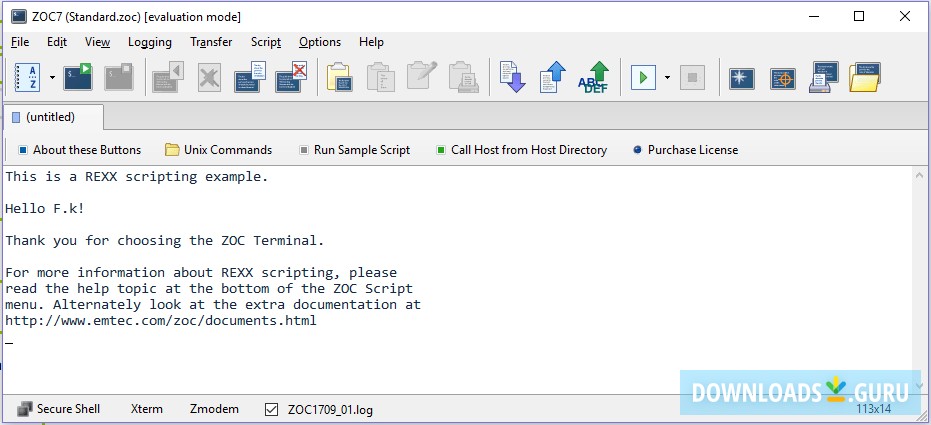Click the 'This is a REXX scripting example.' line
The width and height of the screenshot is (931, 425).
[137, 177]
